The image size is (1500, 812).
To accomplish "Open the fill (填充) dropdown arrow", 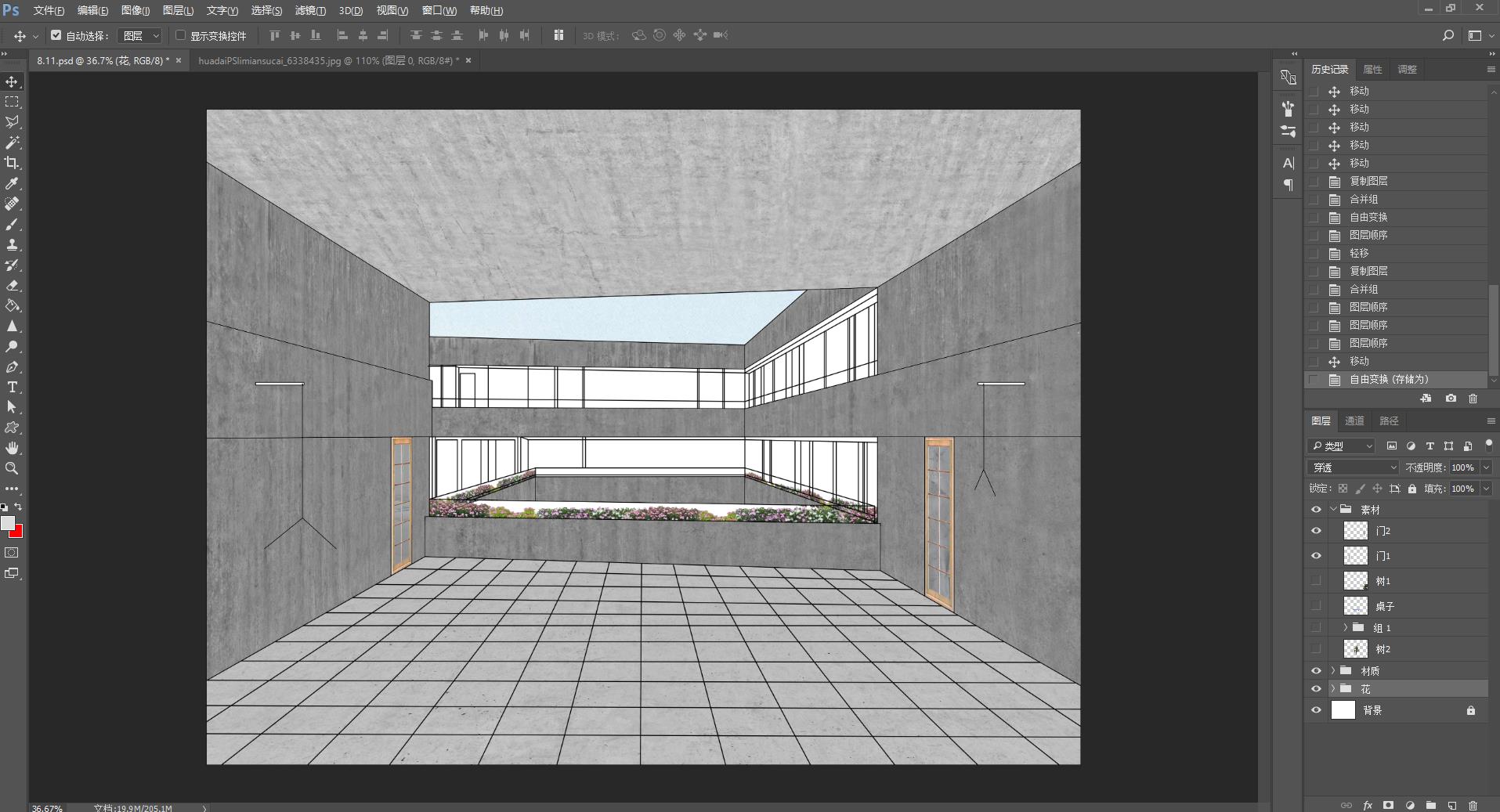I will click(1486, 489).
